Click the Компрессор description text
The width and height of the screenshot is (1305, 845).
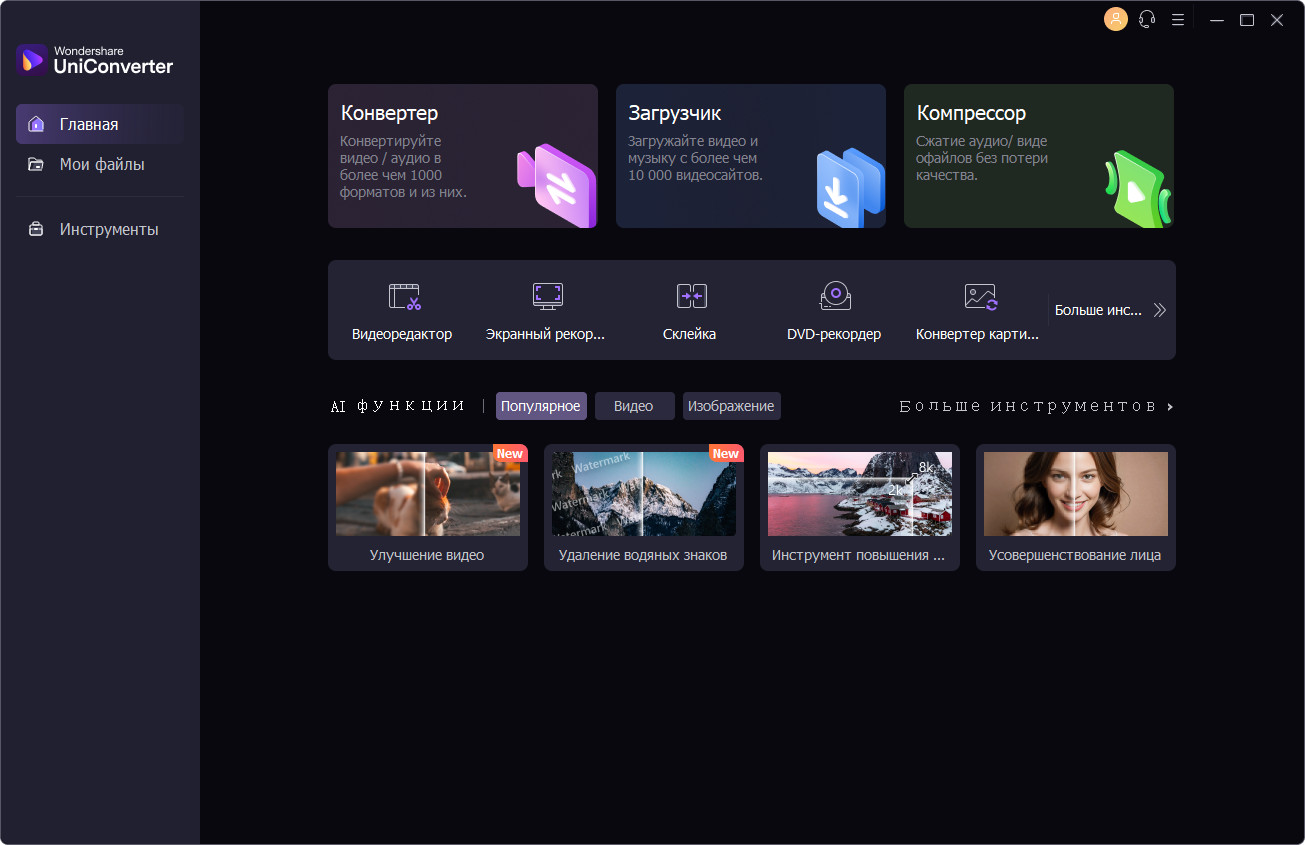(x=982, y=158)
